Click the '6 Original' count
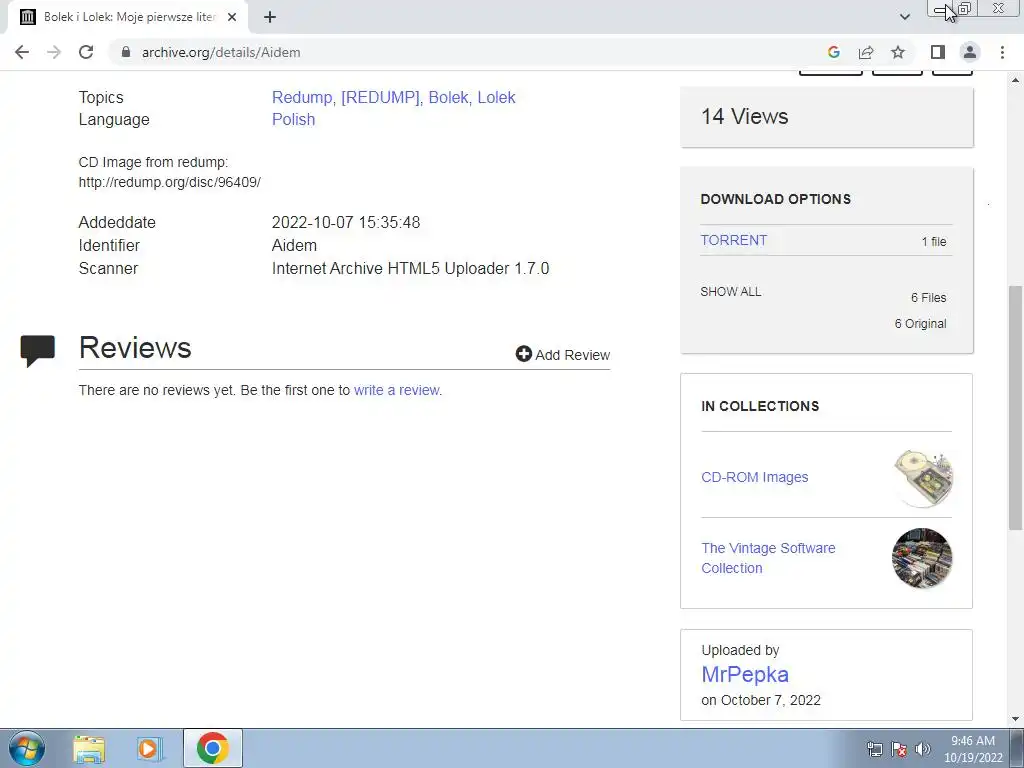This screenshot has width=1024, height=768. coord(920,324)
